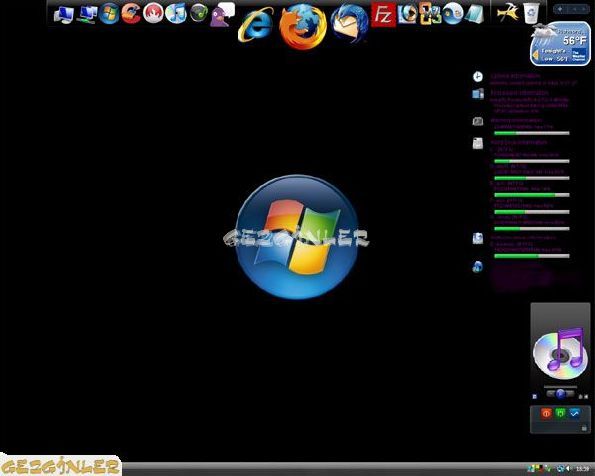
Task: Launch FileZilla from the dock
Action: [x=383, y=15]
